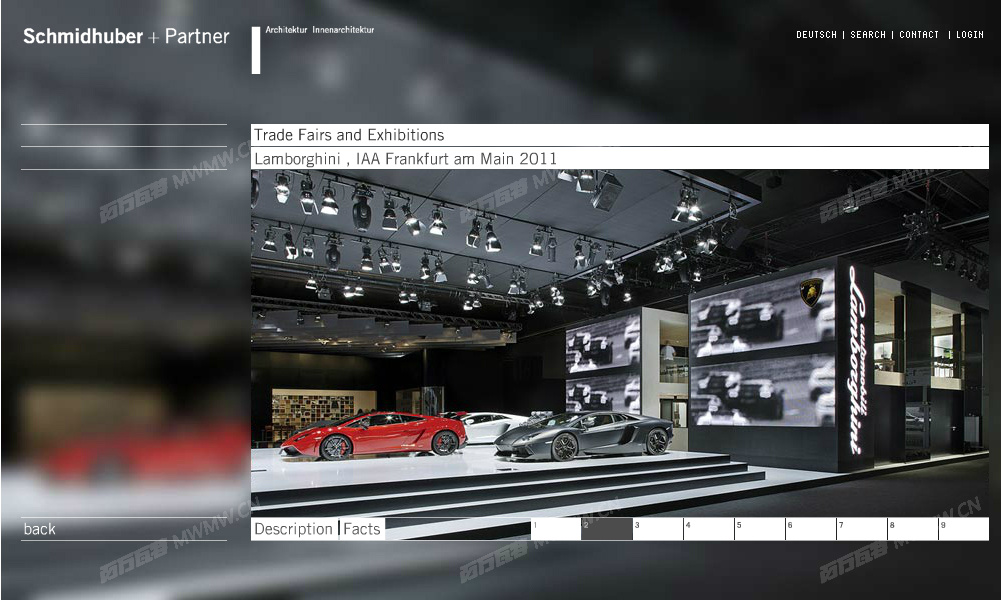The width and height of the screenshot is (1002, 600).
Task: Switch to gallery image 5
Action: tap(760, 529)
